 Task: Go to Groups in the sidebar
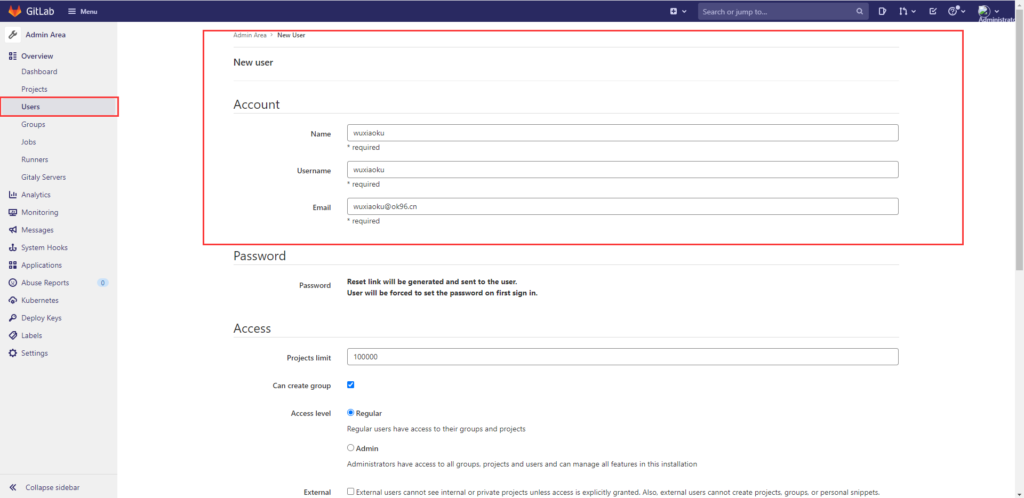pyautogui.click(x=33, y=124)
